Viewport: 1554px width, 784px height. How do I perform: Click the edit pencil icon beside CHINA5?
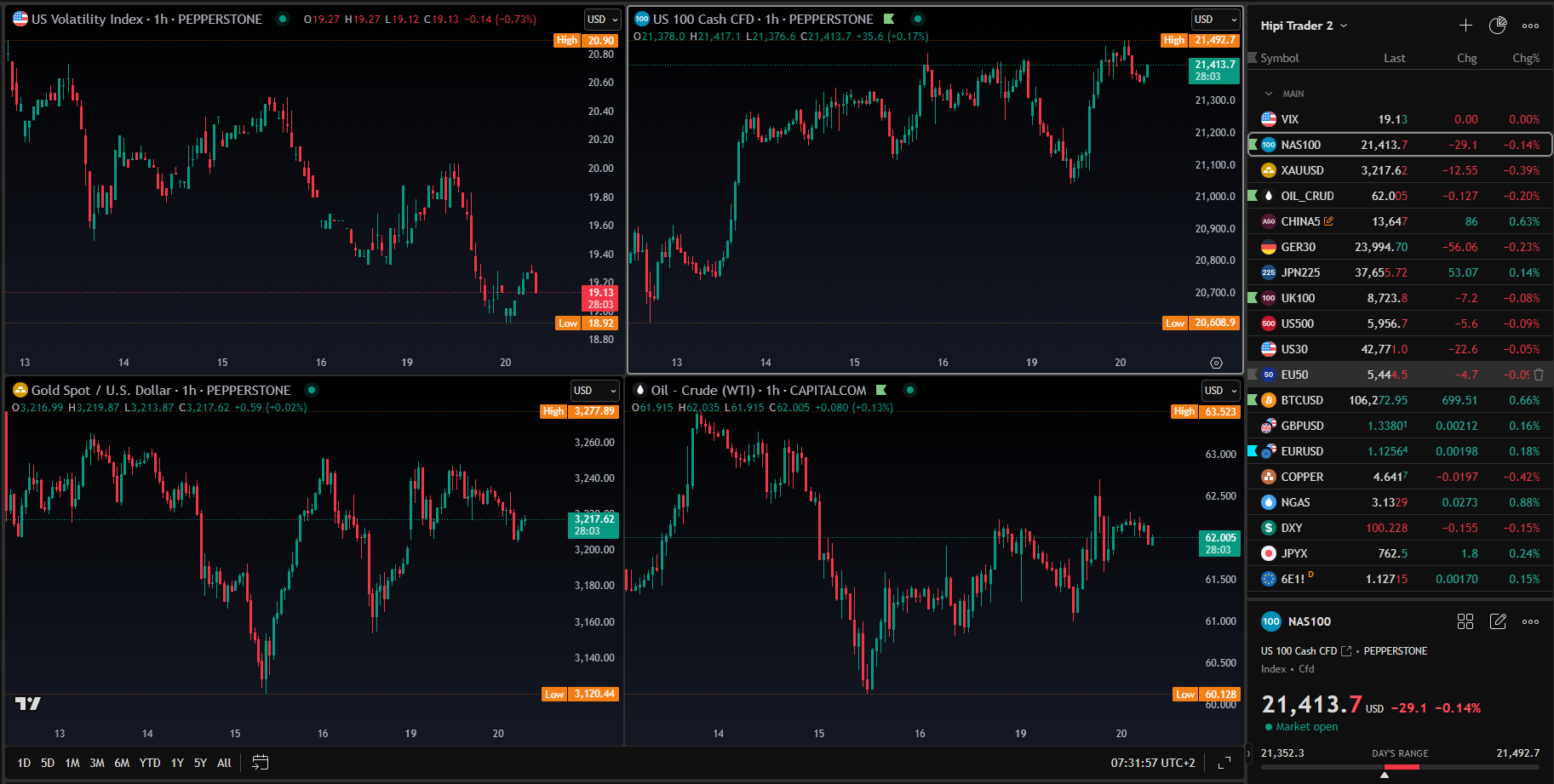(1328, 221)
